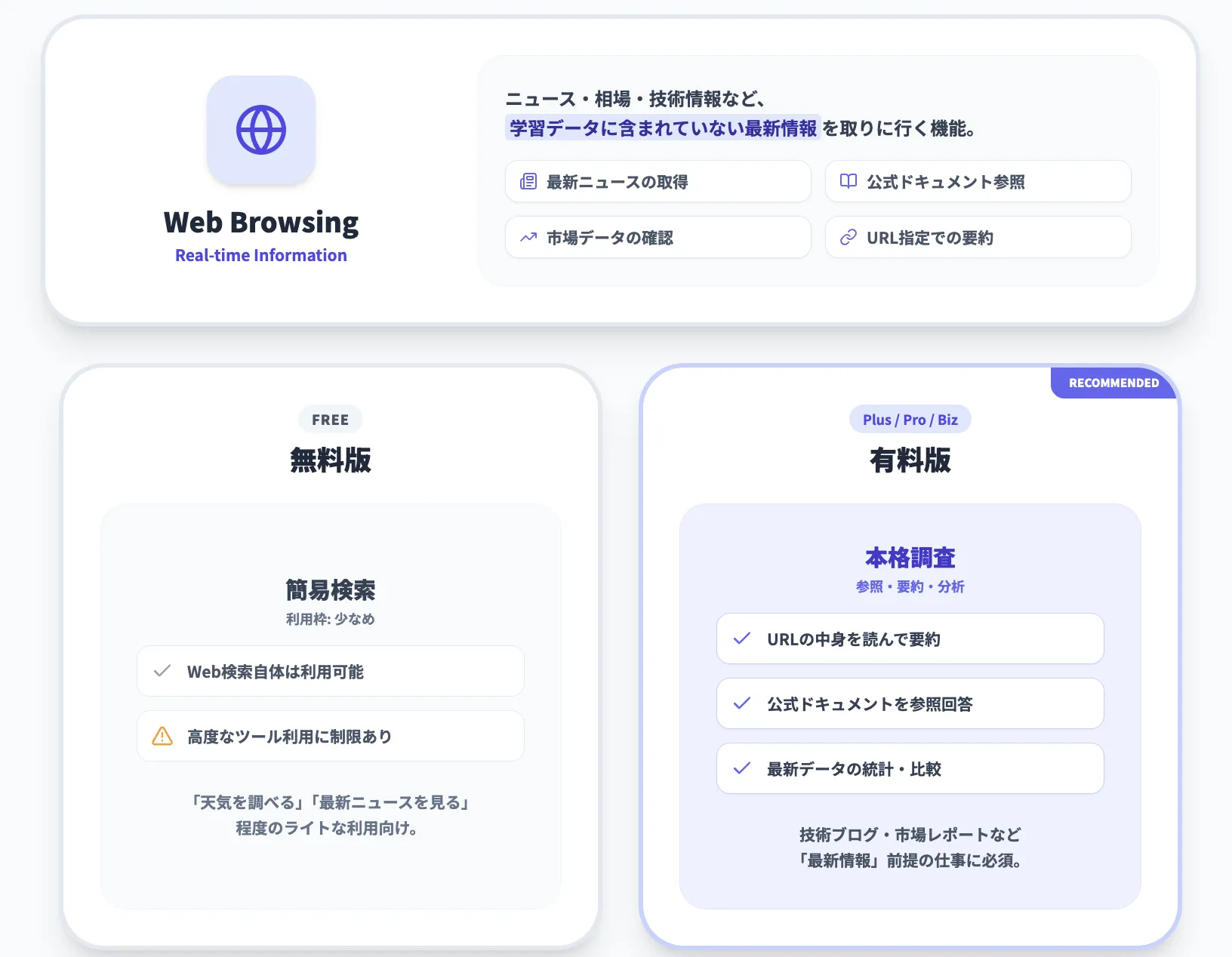Click the Web Browsing globe icon
Screen dimensions: 1232x957
point(261,130)
